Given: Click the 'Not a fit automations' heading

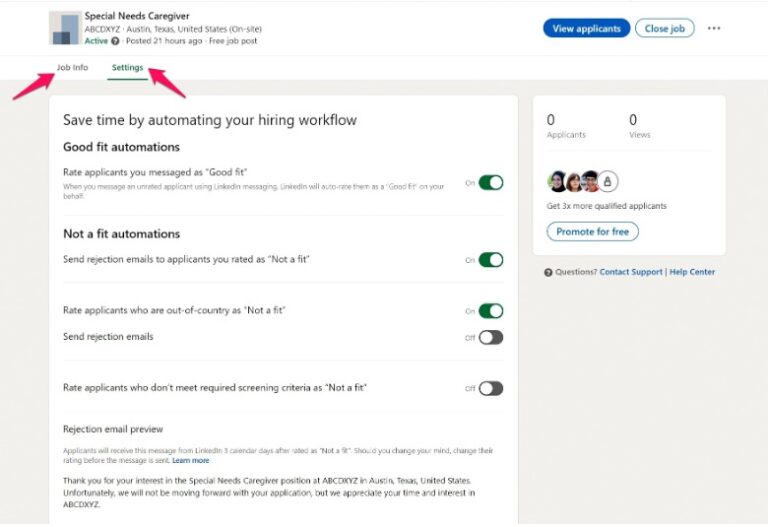Looking at the screenshot, I should [121, 234].
